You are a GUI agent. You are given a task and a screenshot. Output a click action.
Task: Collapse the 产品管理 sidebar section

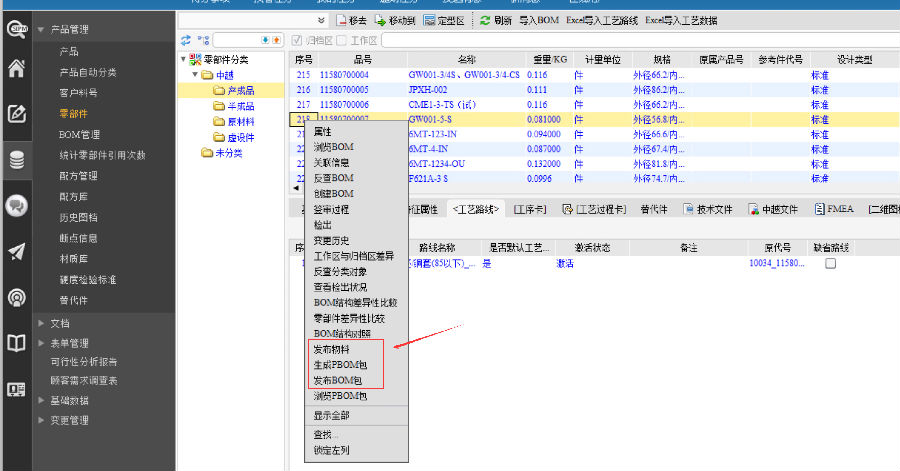click(x=41, y=30)
